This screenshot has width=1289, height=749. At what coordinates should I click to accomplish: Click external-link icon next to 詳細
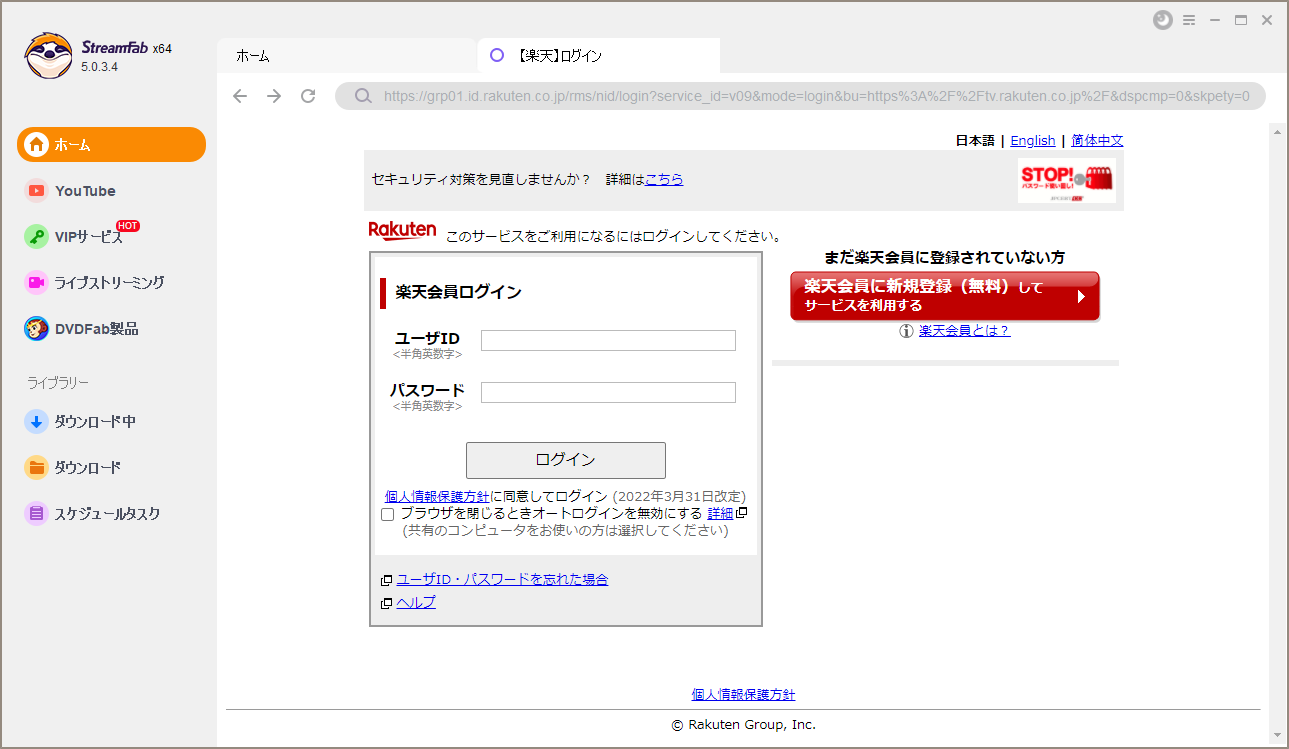[742, 513]
